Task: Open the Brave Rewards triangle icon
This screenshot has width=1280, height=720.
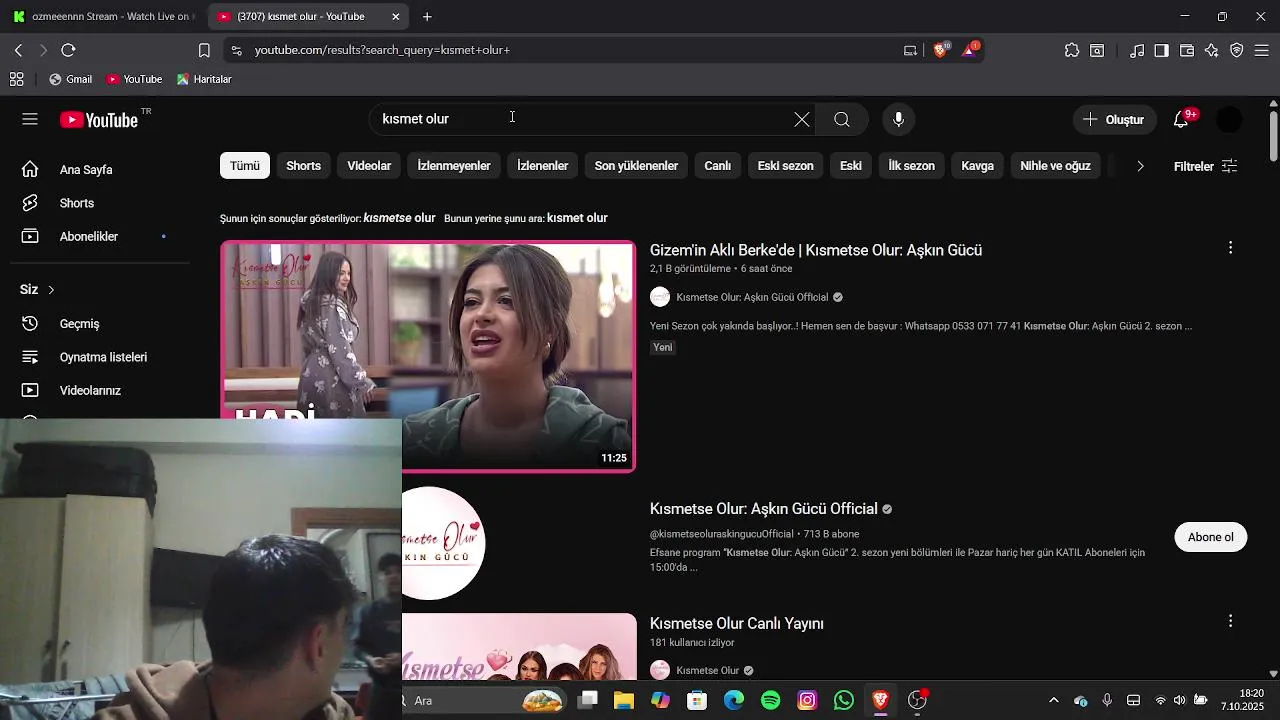Action: coord(970,49)
